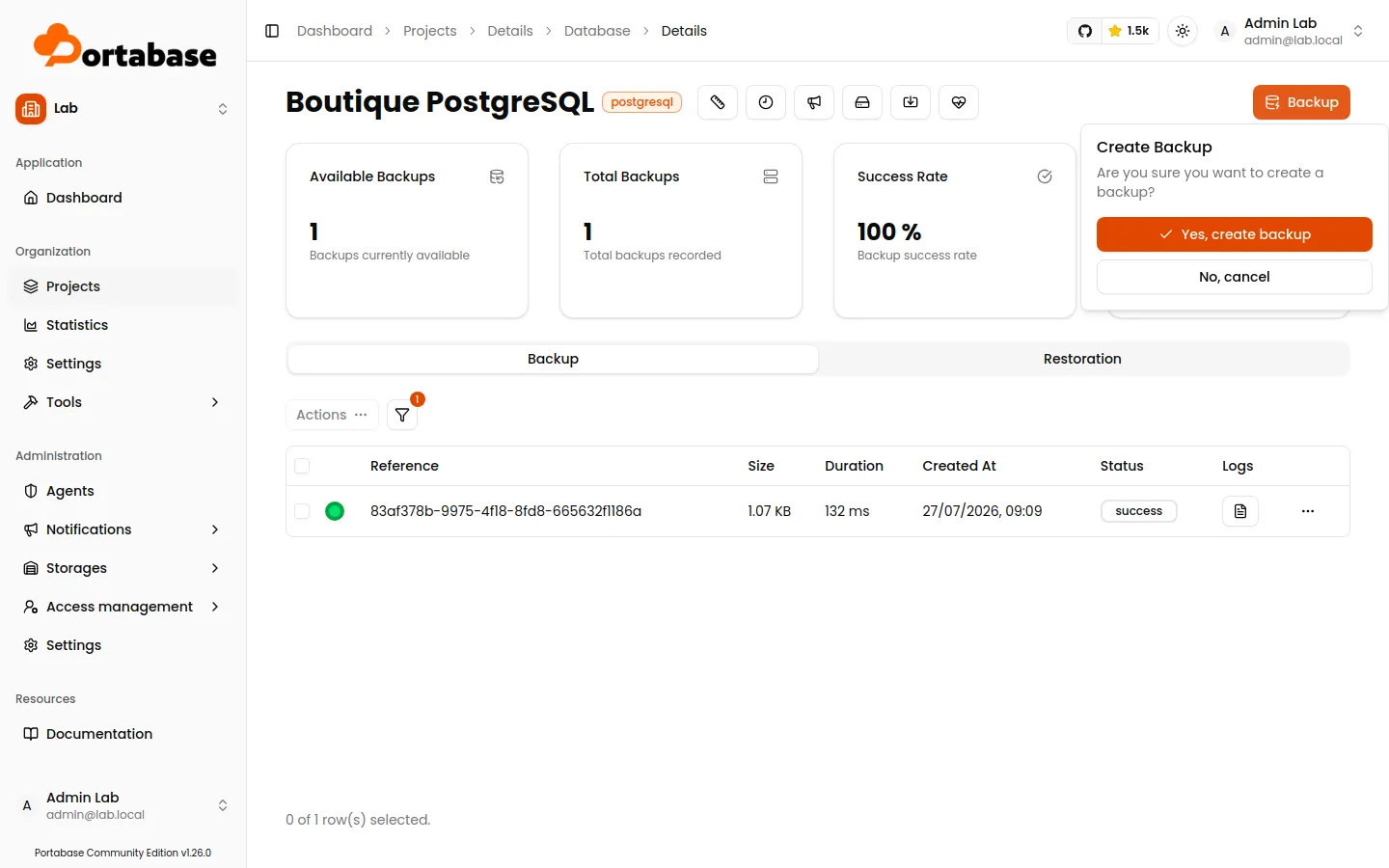Click the 1.07 KB size value
1389x868 pixels.
click(x=769, y=511)
